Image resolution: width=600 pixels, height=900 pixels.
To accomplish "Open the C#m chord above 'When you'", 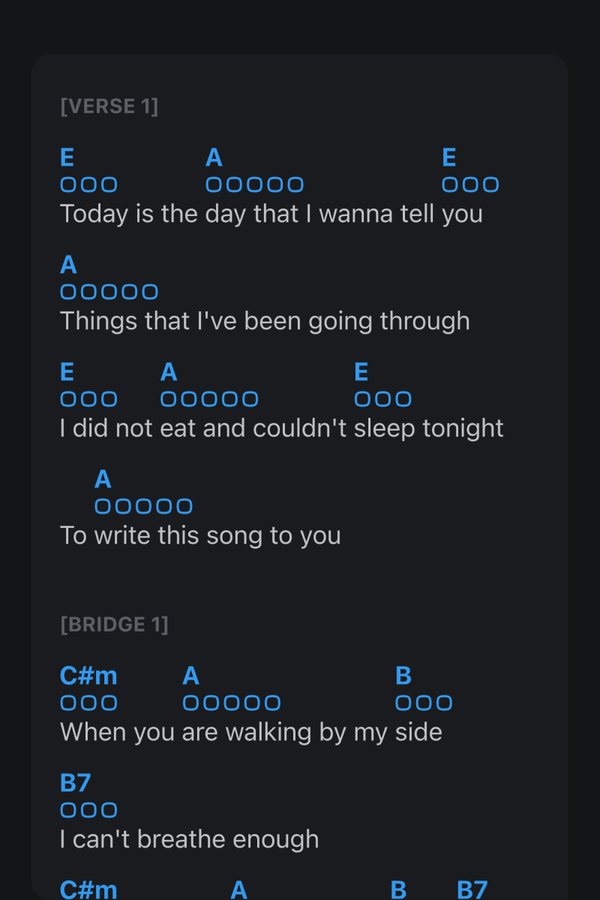I will (x=88, y=676).
